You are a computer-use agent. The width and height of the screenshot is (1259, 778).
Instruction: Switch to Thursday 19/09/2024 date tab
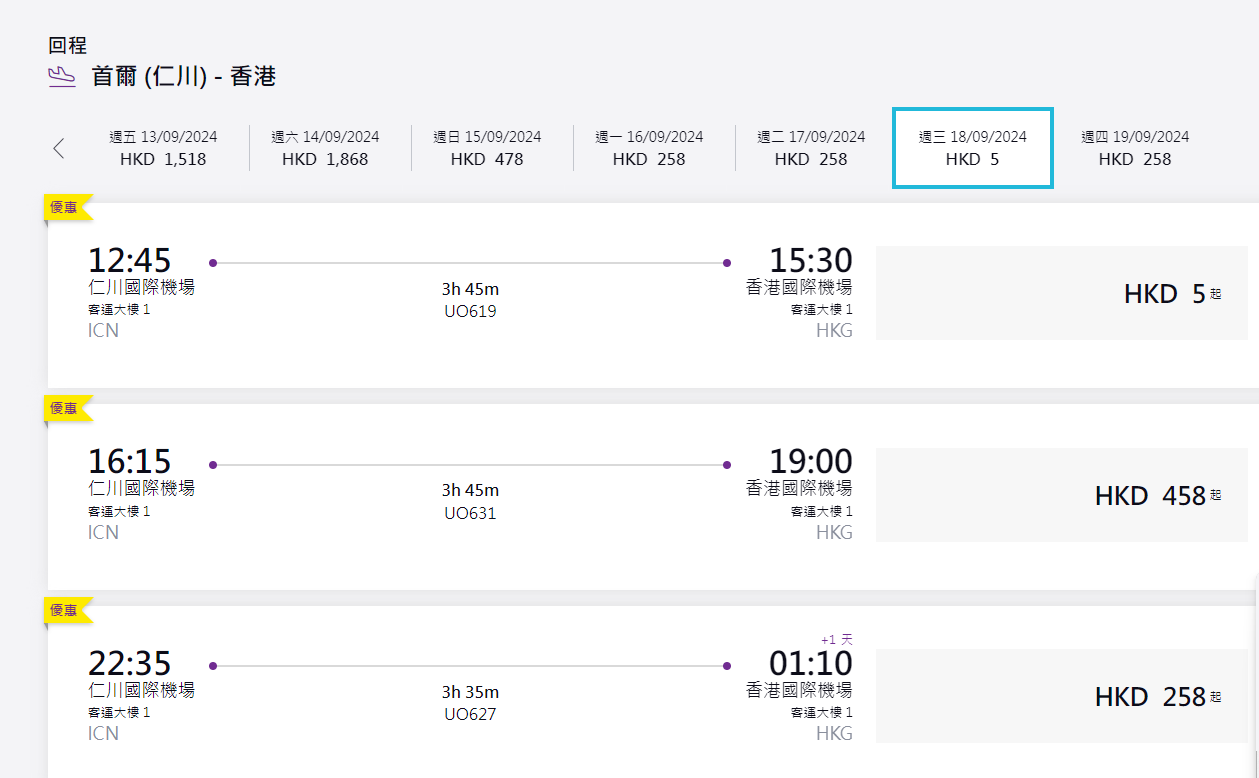(1135, 148)
